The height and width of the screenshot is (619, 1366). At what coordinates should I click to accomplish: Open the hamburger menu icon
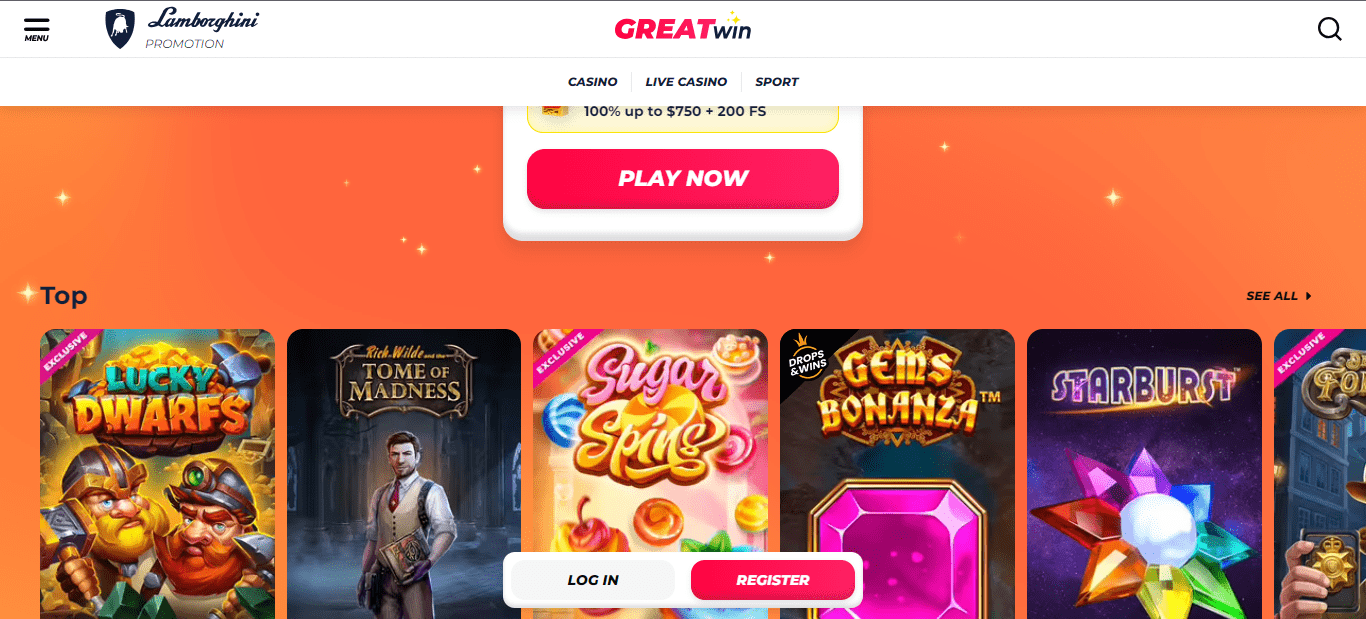click(36, 29)
